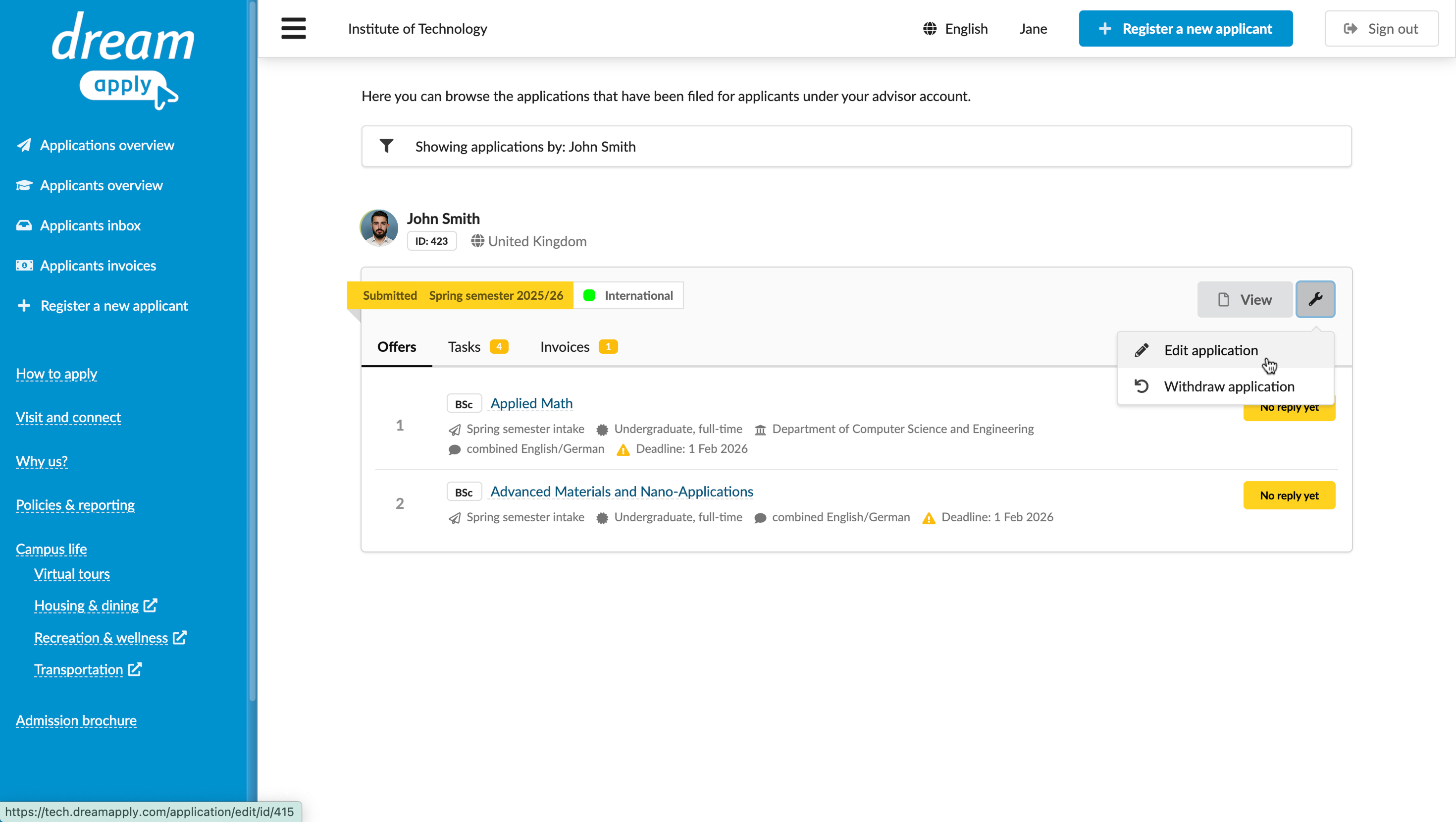The width and height of the screenshot is (1456, 822).
Task: Click the inbox tray icon in sidebar
Action: point(24,225)
